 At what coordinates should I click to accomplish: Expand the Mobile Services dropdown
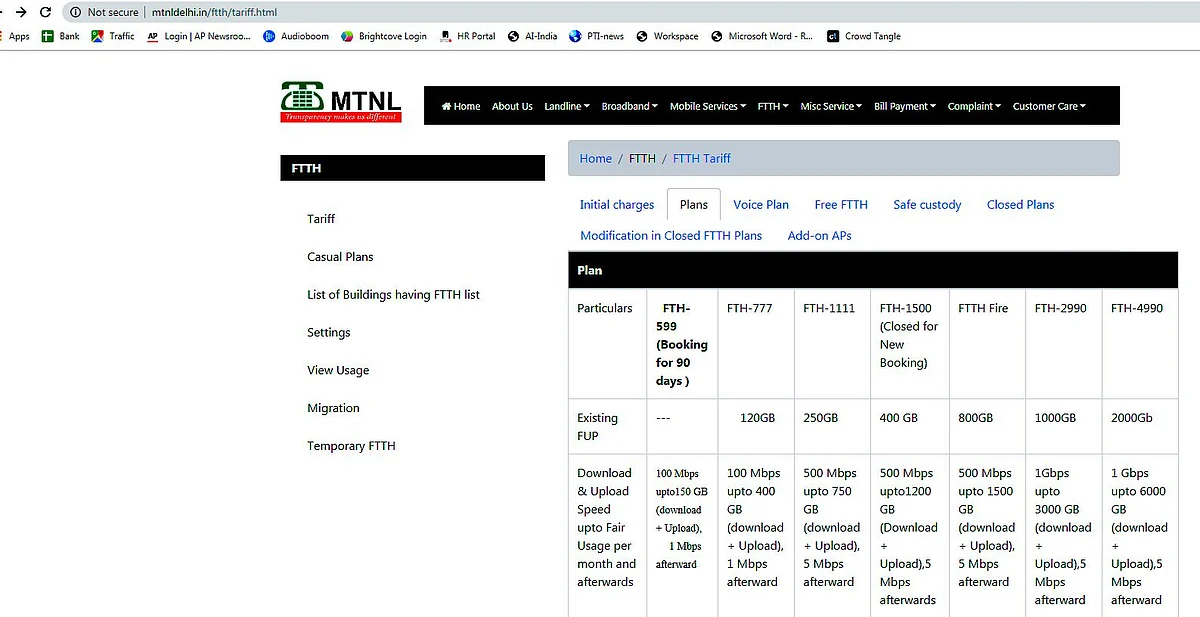708,106
